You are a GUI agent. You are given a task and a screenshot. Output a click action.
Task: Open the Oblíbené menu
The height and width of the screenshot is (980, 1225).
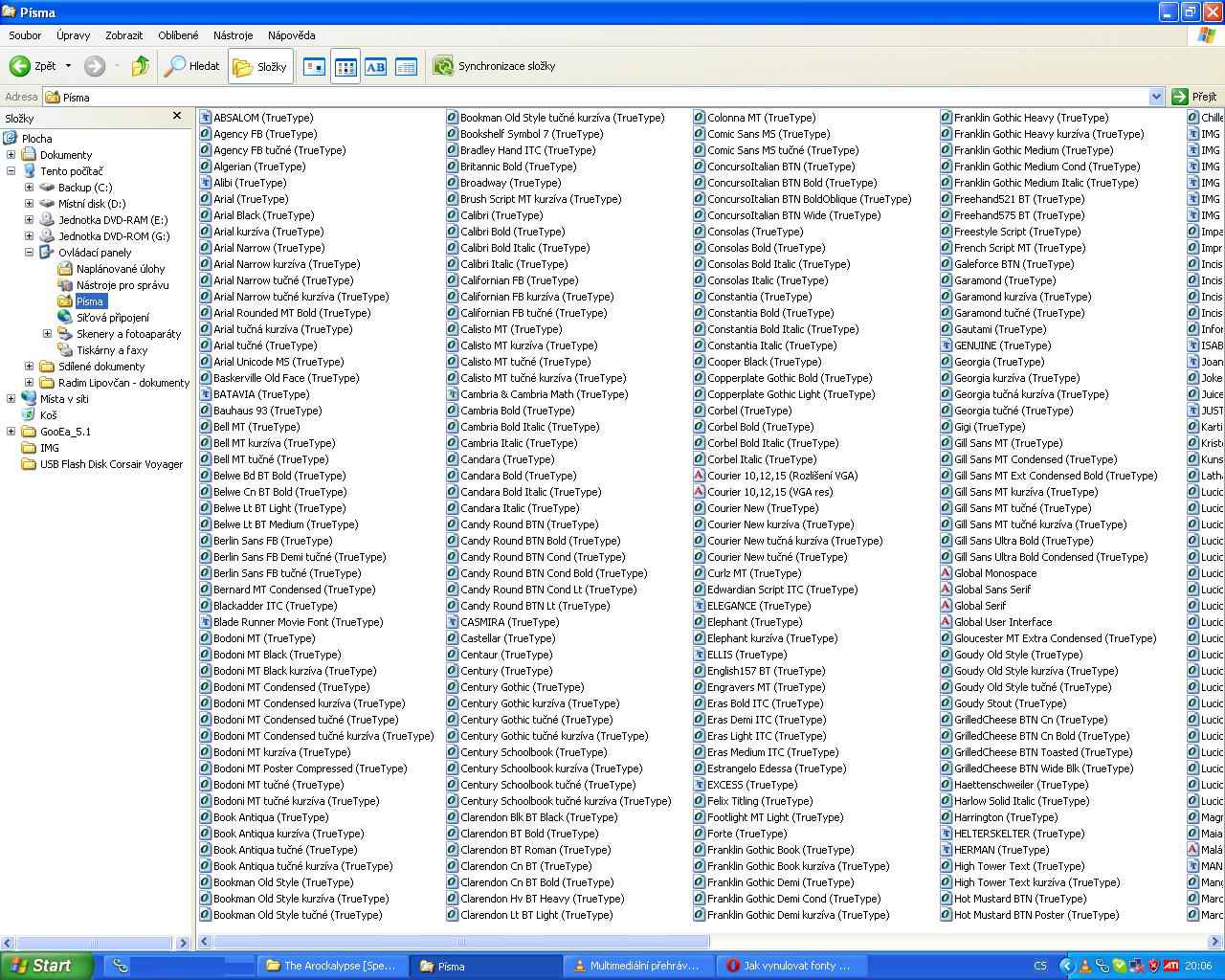pyautogui.click(x=178, y=35)
